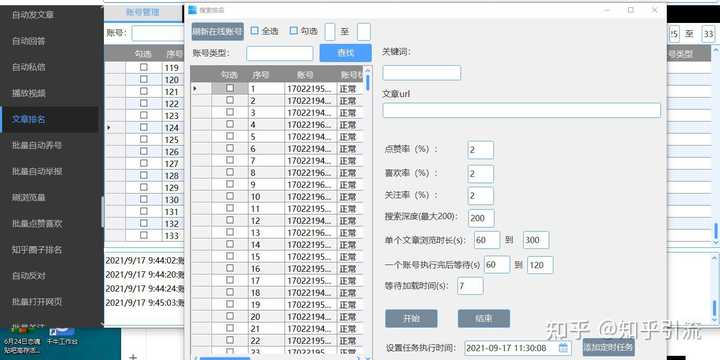Select log line 2021/9/17 9:45:03

145,303
